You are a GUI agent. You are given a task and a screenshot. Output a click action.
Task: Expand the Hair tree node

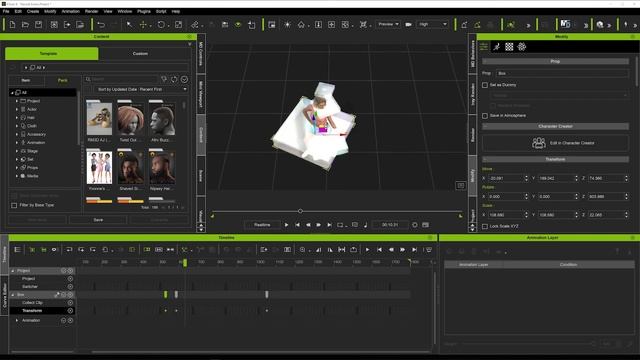[x=17, y=118]
